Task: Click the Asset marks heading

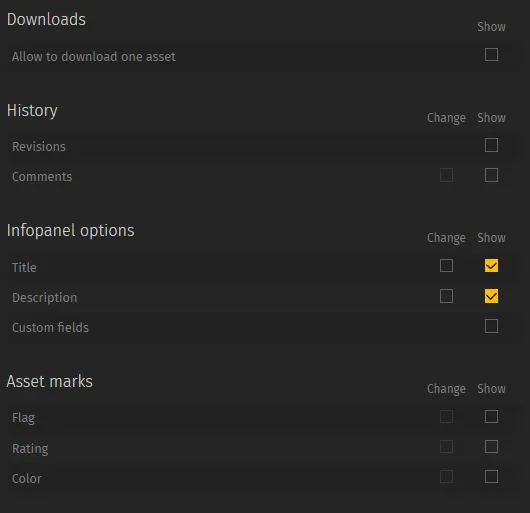Action: click(x=49, y=382)
